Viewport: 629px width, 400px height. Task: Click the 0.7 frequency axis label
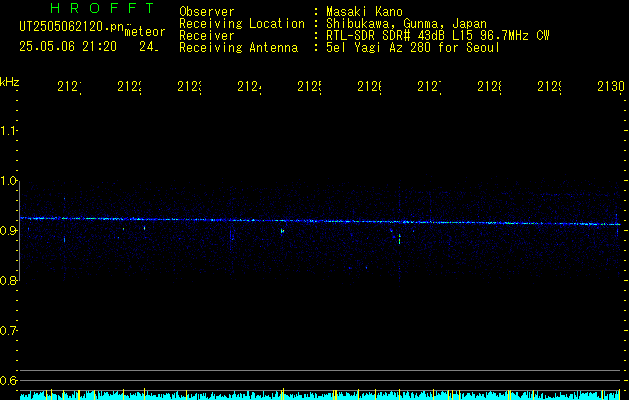tap(8, 331)
